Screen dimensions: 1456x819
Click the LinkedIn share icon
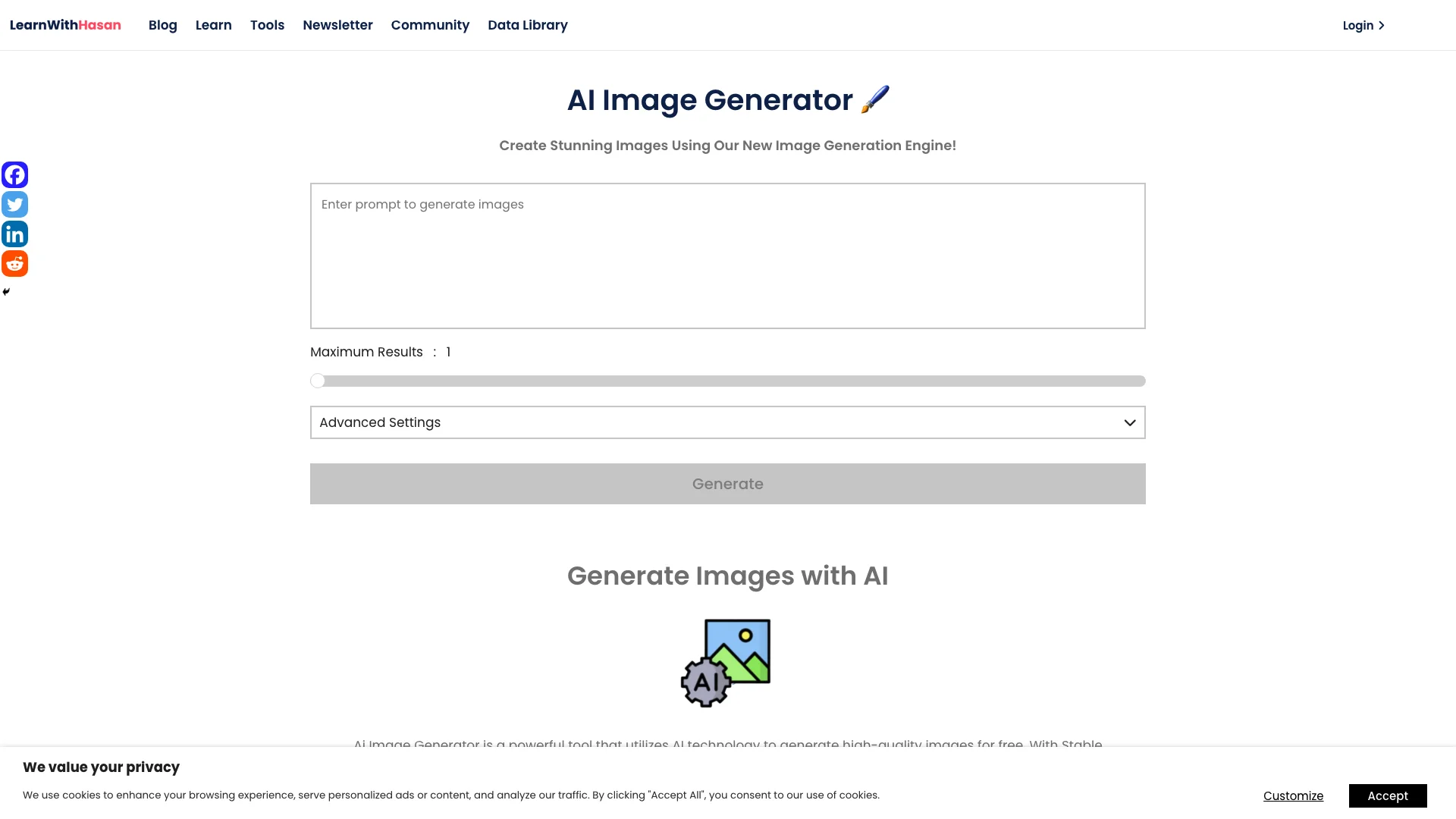click(15, 234)
